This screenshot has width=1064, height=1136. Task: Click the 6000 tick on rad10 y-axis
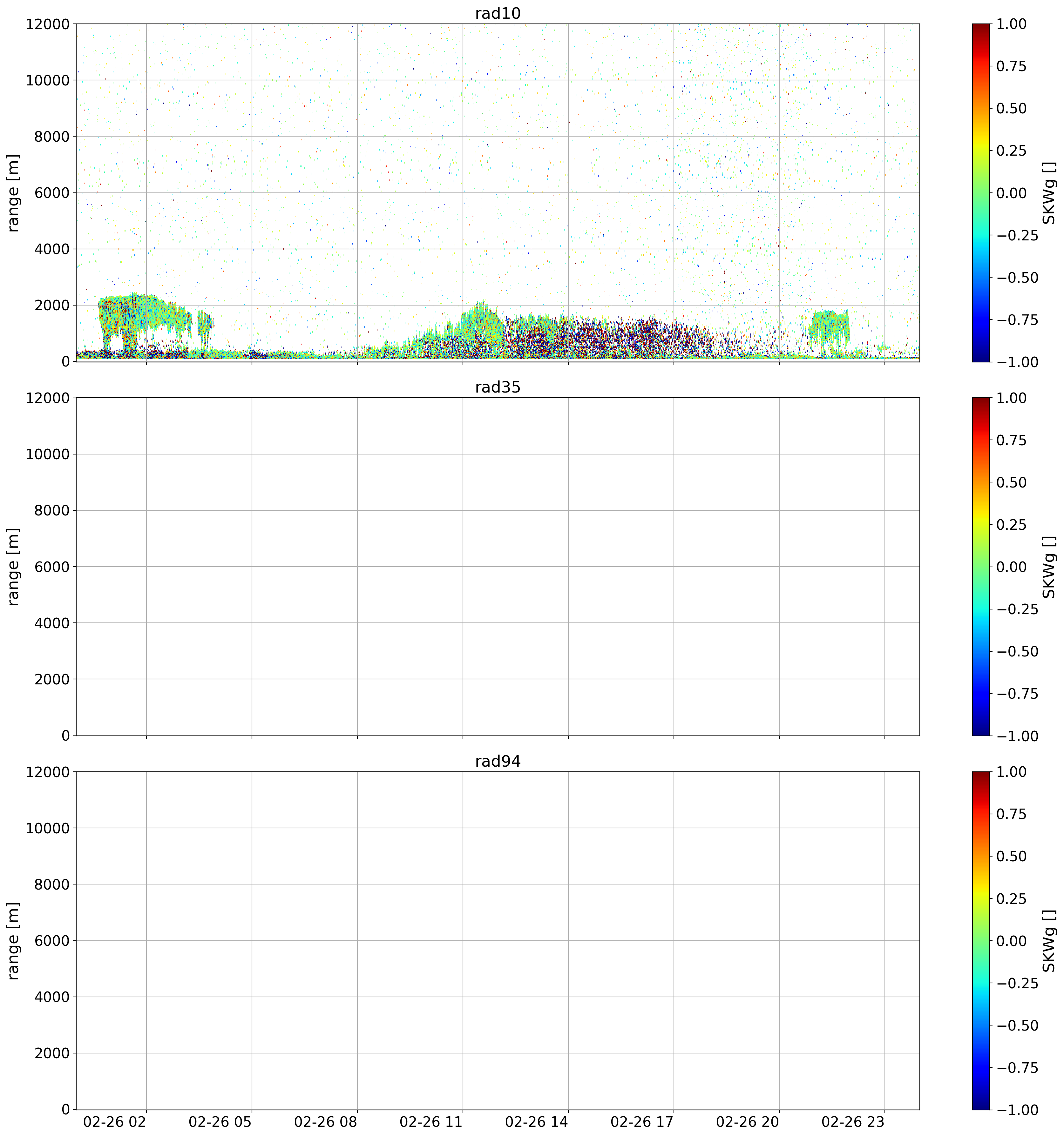51,192
